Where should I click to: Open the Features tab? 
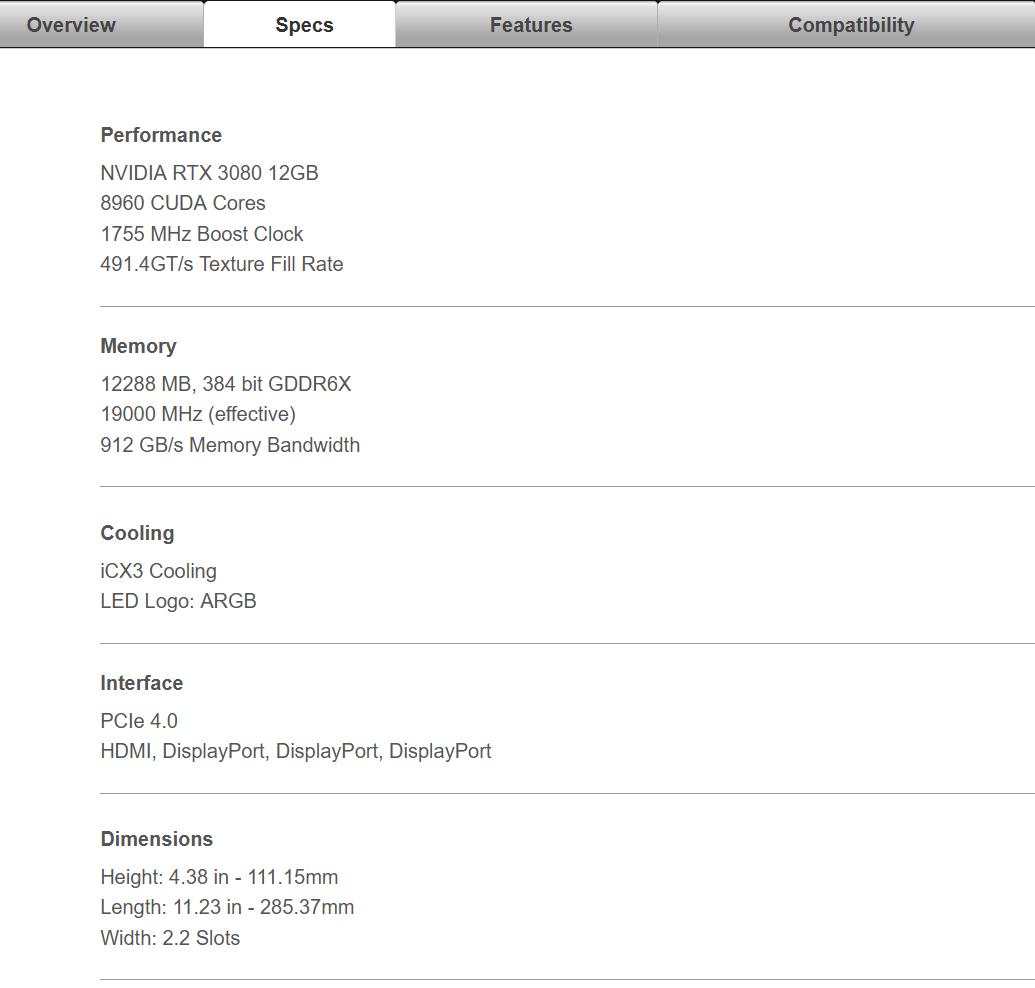(527, 24)
